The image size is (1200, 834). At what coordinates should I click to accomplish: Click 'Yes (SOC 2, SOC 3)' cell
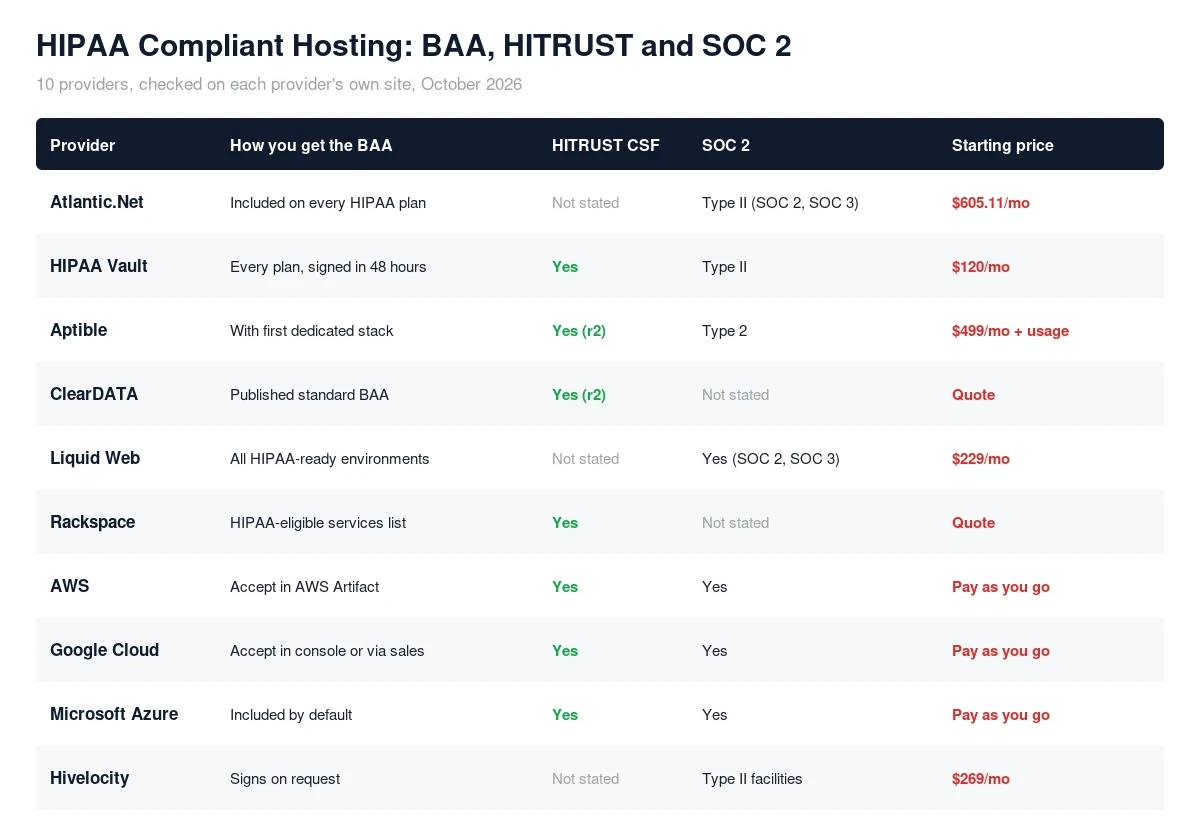771,459
